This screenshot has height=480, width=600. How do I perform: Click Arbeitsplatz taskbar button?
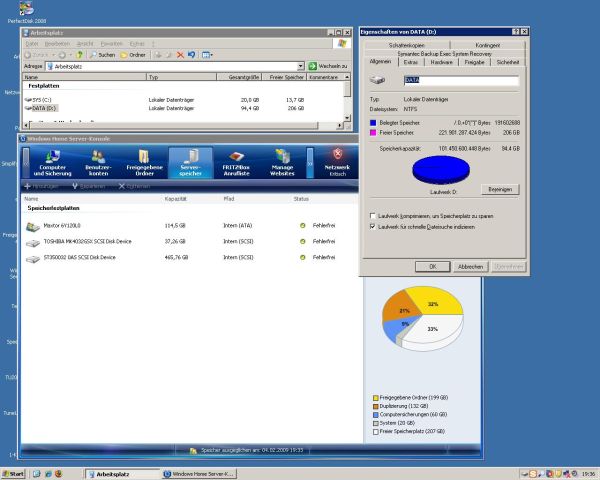(122, 474)
